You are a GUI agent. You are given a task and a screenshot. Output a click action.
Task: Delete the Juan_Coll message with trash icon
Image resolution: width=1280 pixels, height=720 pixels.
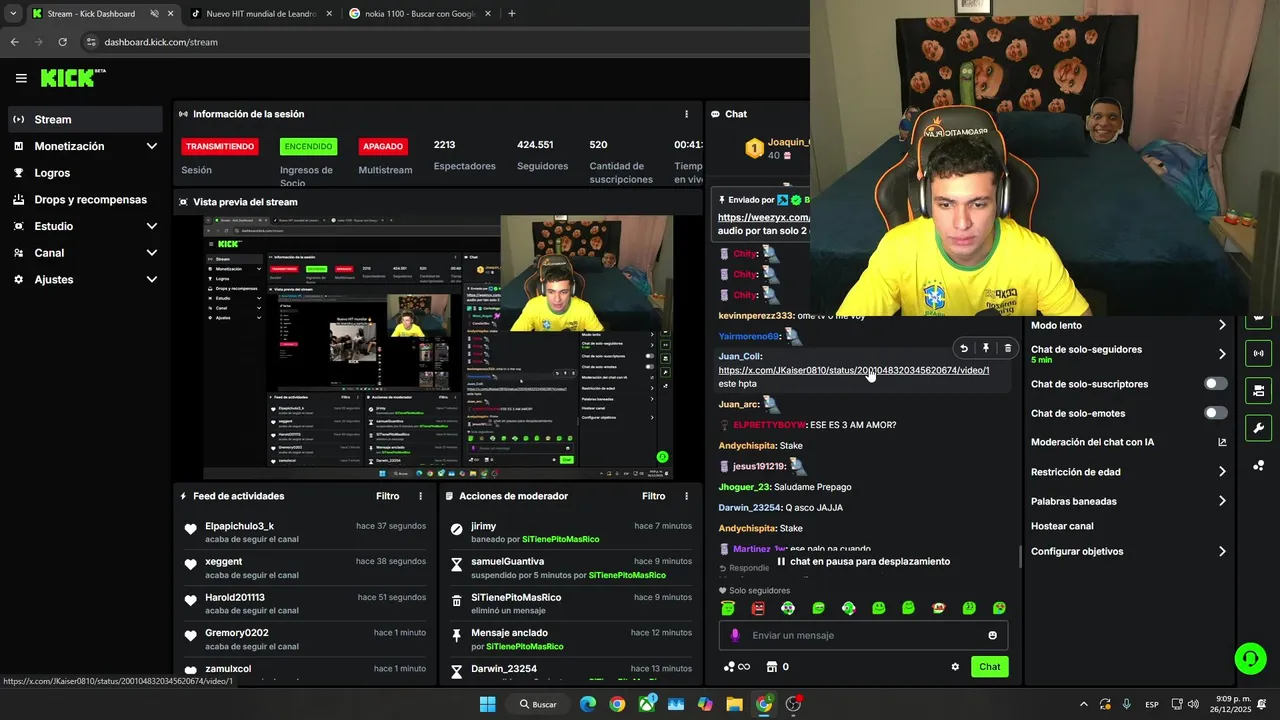coord(1007,348)
